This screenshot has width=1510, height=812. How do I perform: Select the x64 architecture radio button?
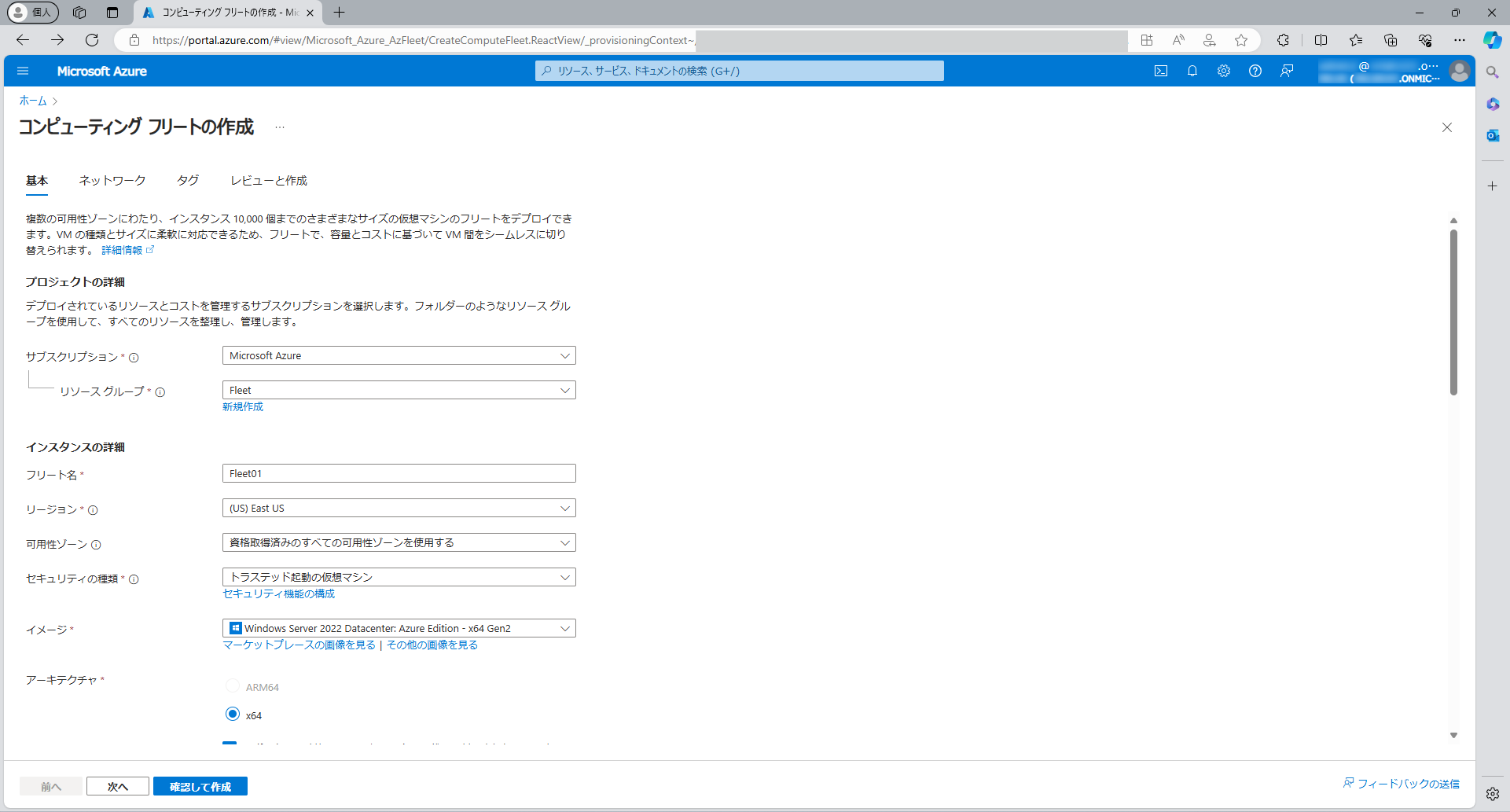tap(233, 714)
